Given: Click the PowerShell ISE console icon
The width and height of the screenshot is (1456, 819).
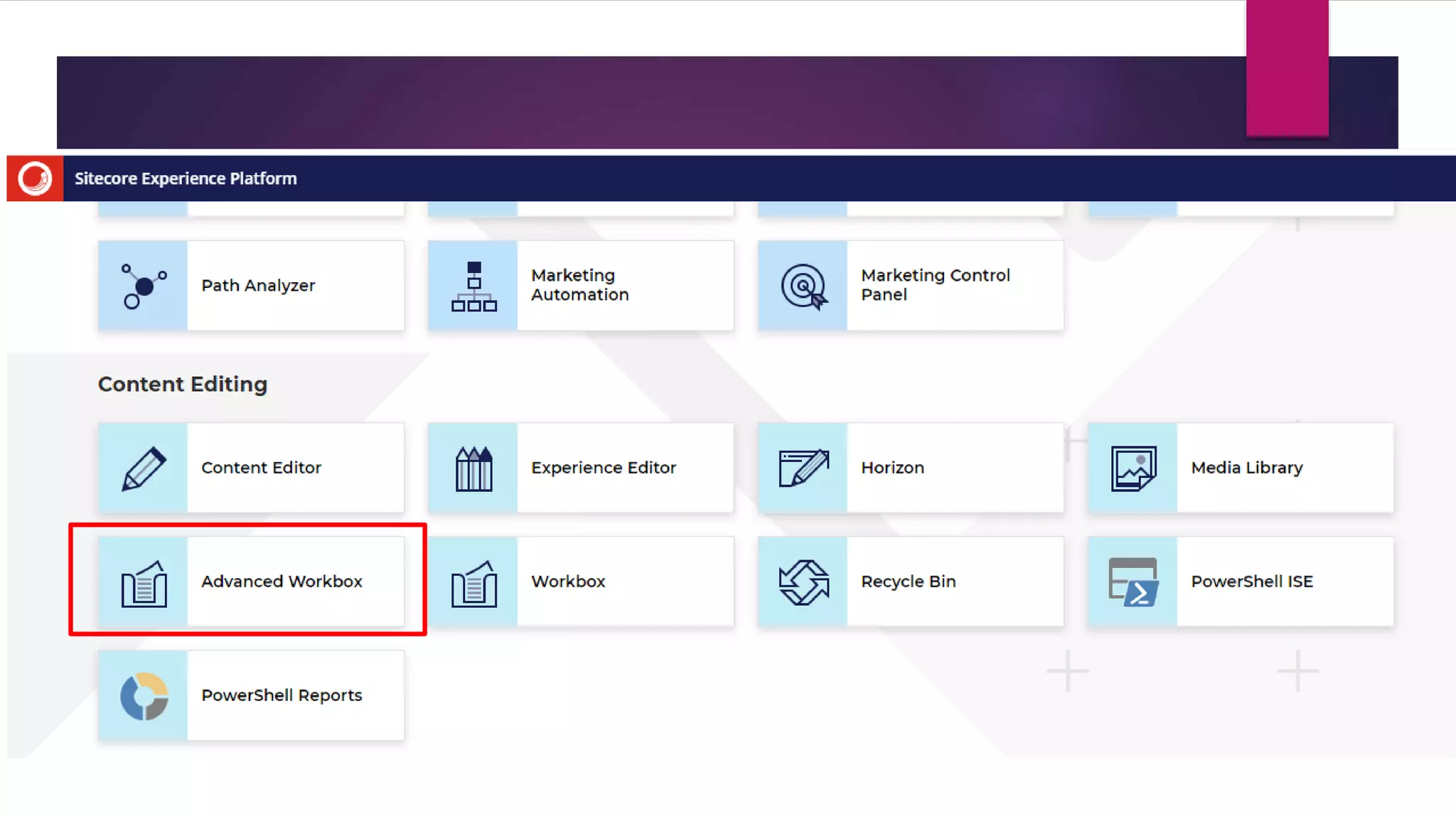Looking at the screenshot, I should 1133,582.
